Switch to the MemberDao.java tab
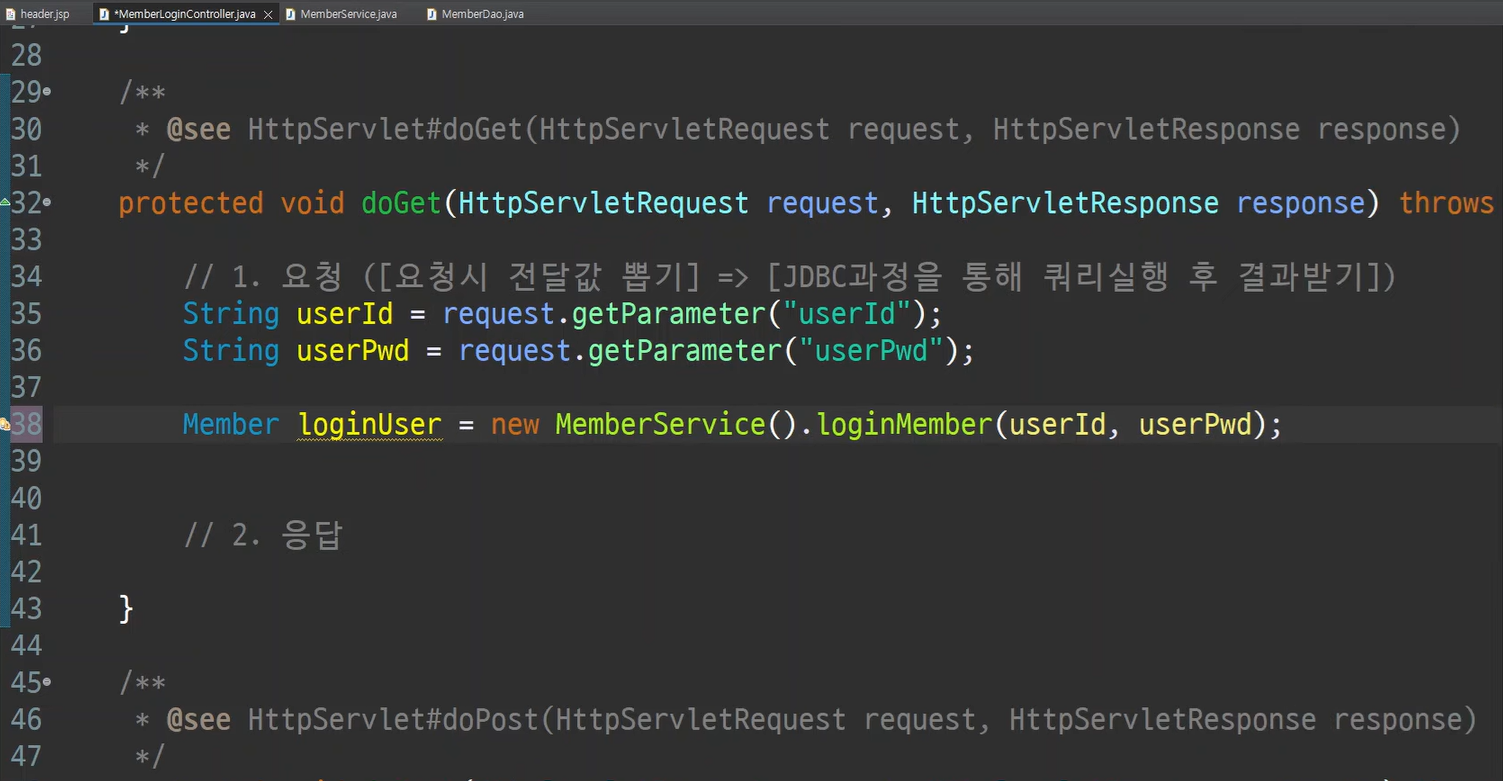 (474, 14)
